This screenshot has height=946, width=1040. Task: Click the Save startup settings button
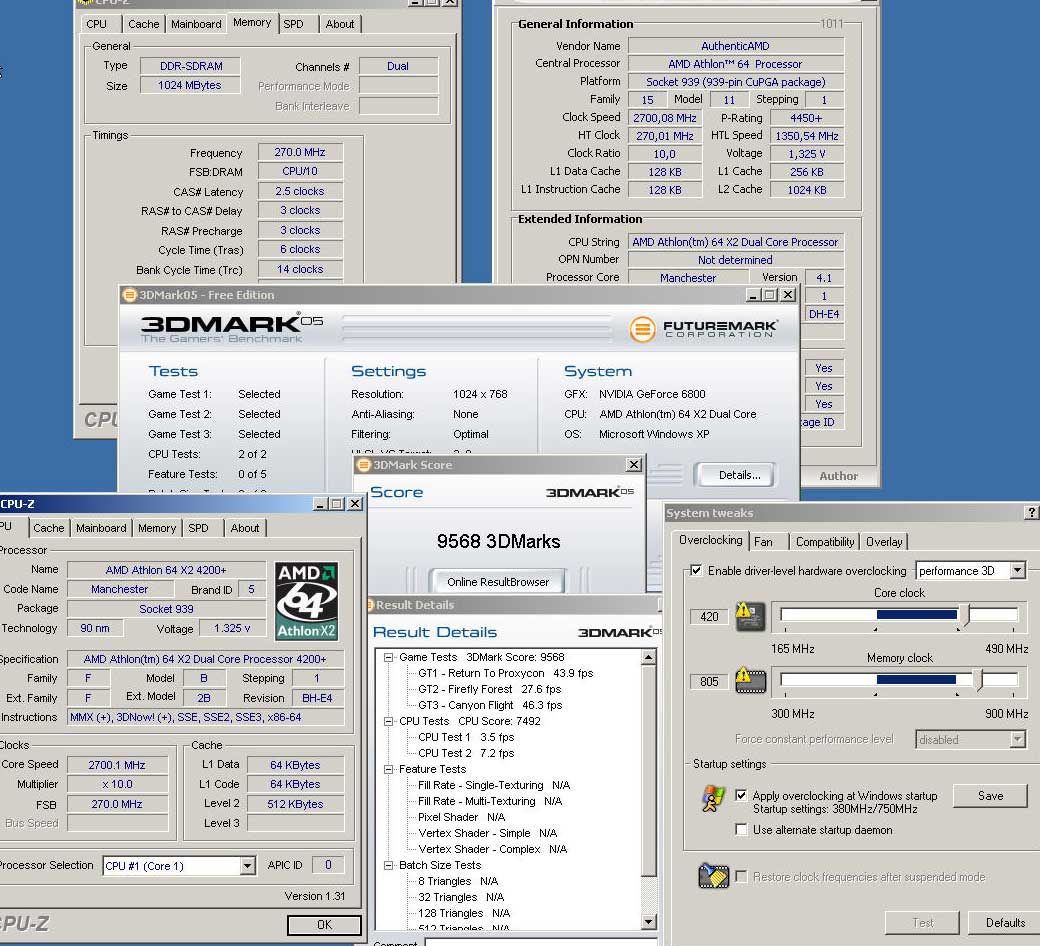(x=990, y=796)
